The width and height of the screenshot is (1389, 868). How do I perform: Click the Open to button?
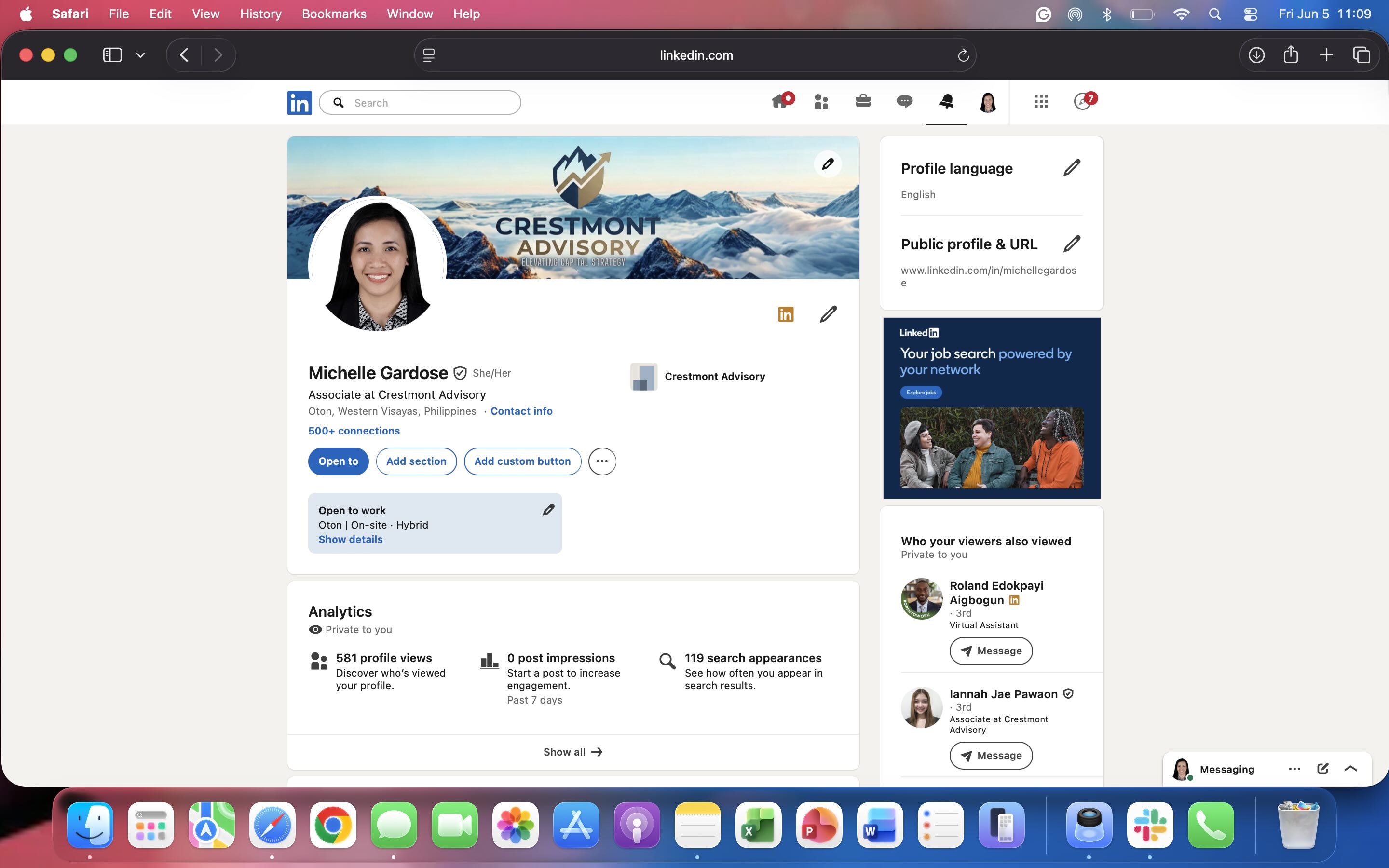click(x=338, y=461)
